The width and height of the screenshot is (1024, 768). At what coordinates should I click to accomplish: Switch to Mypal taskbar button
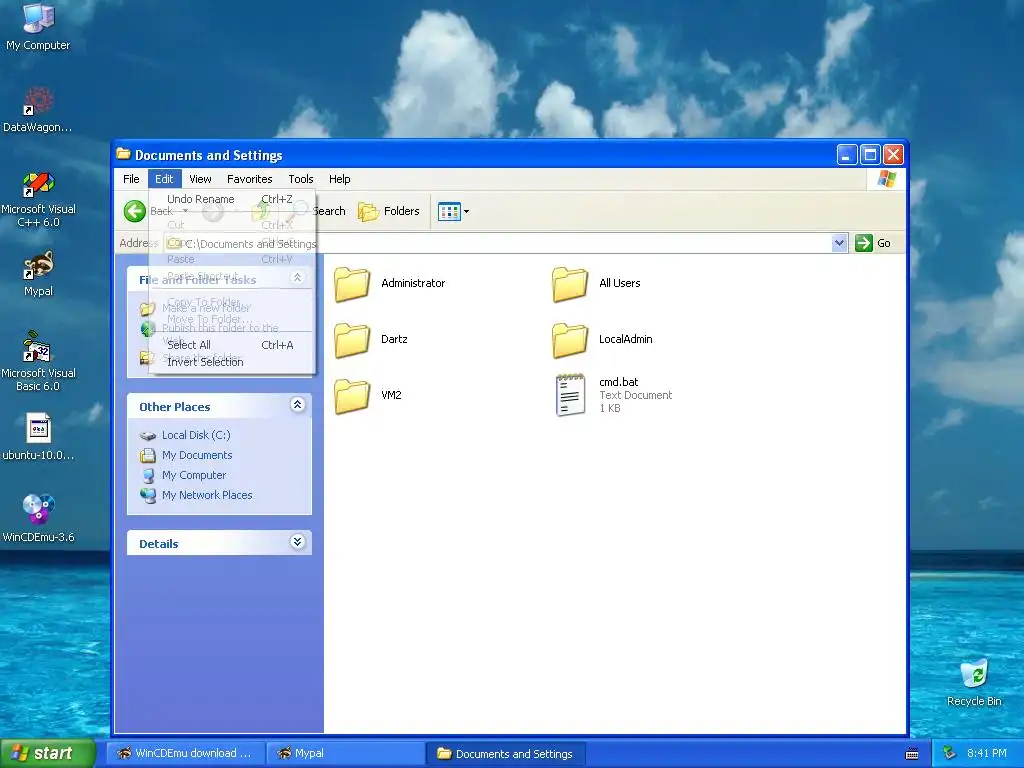point(346,753)
